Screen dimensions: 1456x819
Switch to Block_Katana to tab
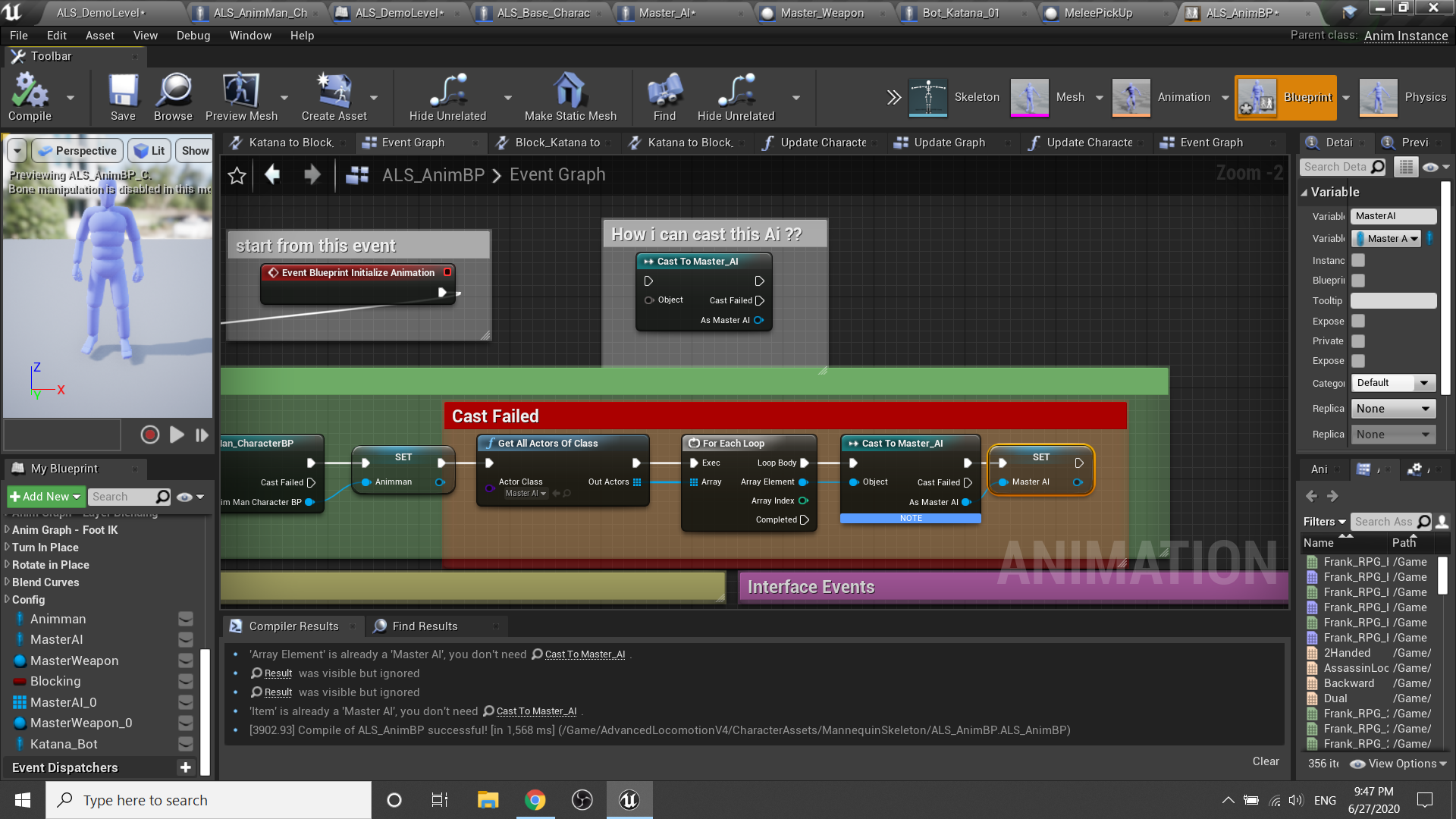pos(557,143)
